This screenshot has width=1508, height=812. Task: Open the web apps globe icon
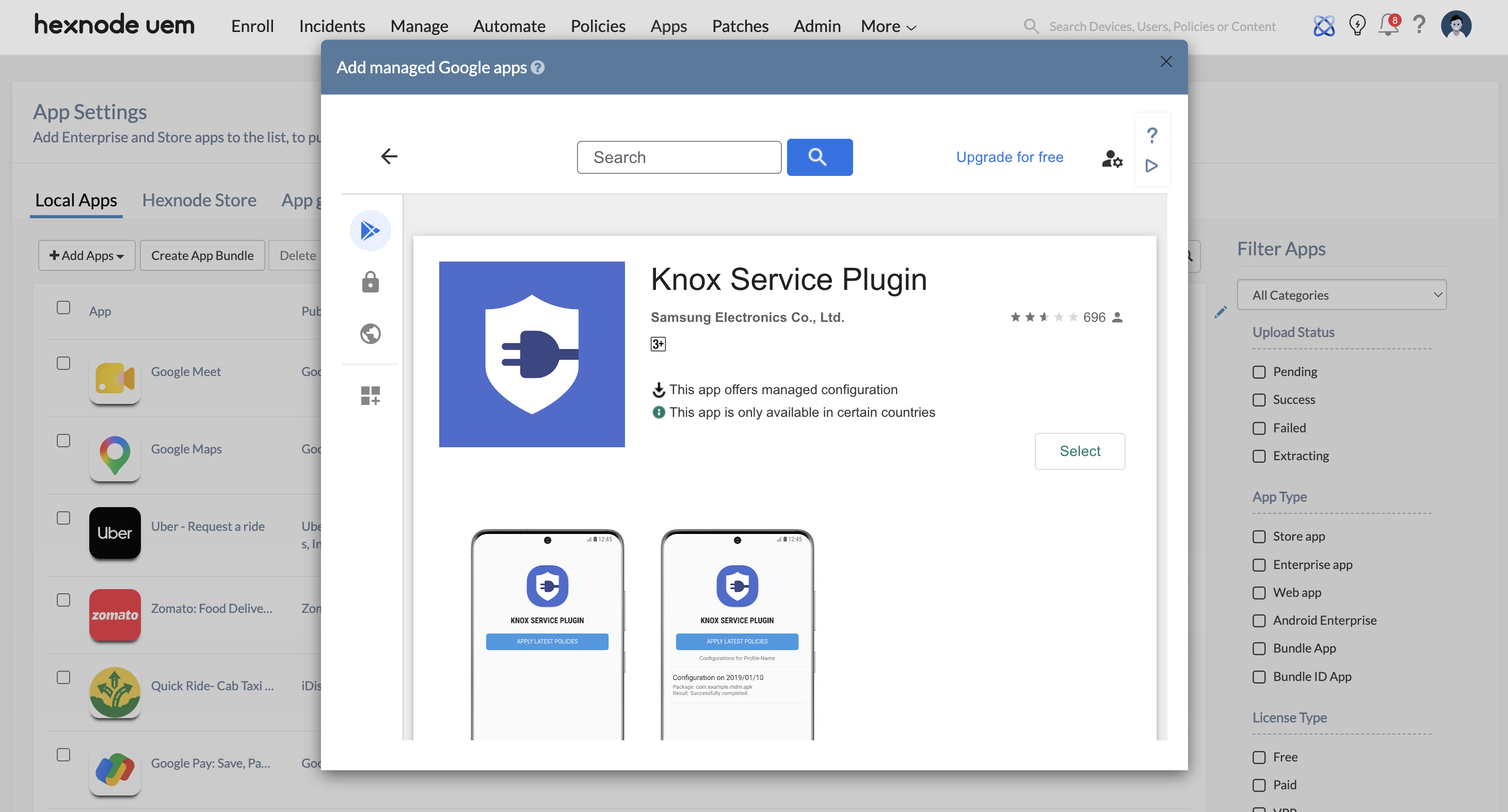coord(370,333)
